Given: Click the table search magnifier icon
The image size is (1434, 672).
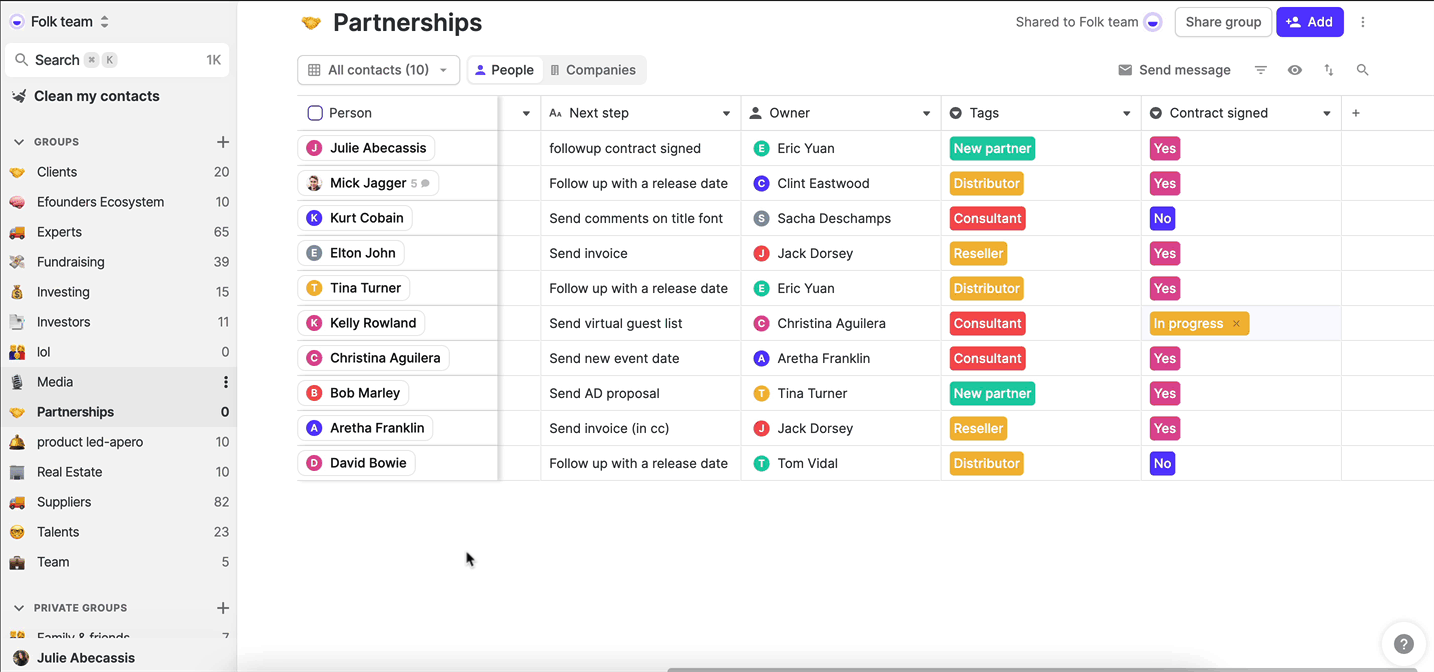Looking at the screenshot, I should tap(1363, 70).
